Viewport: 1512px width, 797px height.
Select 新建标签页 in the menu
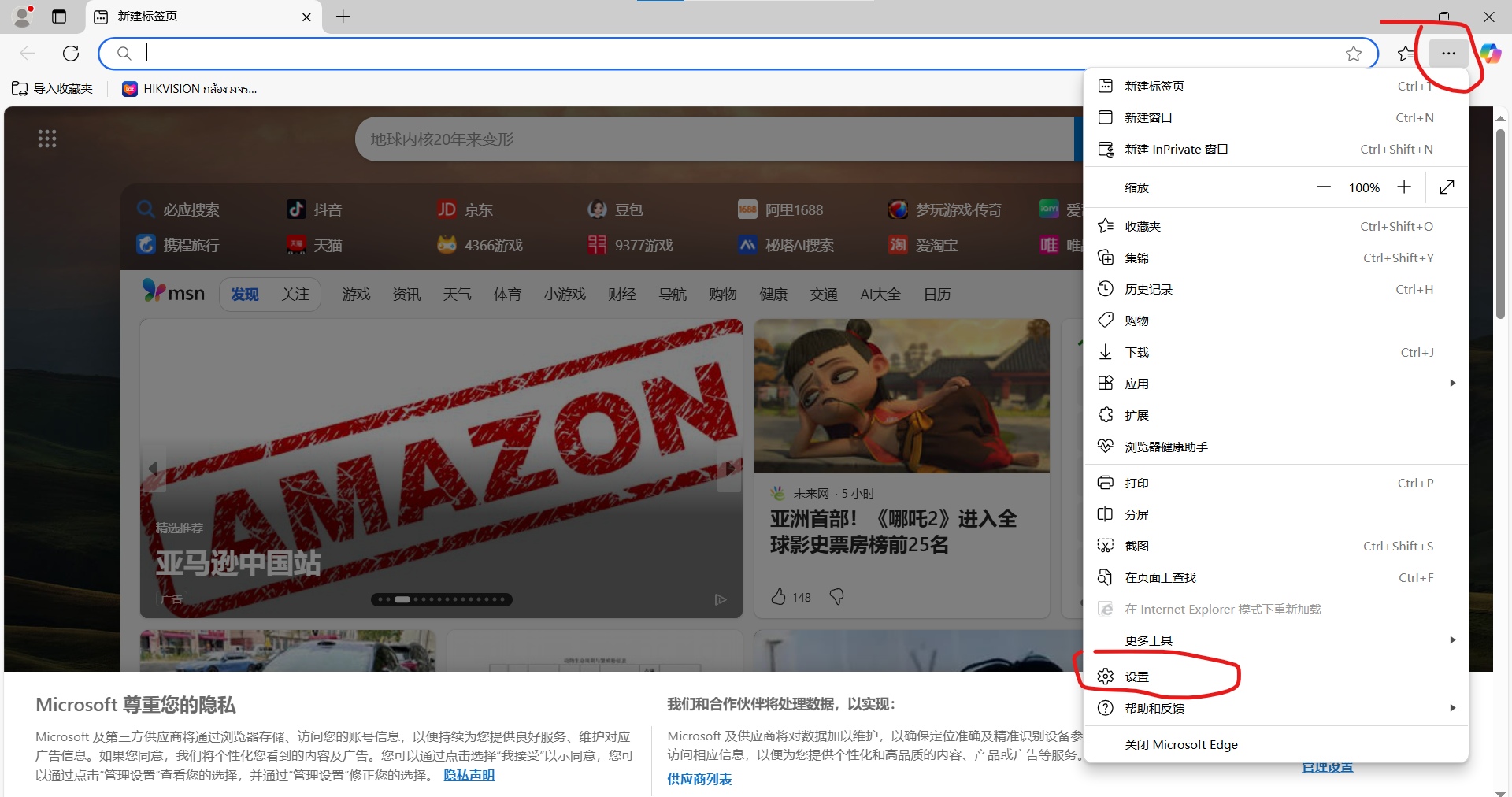(1276, 86)
